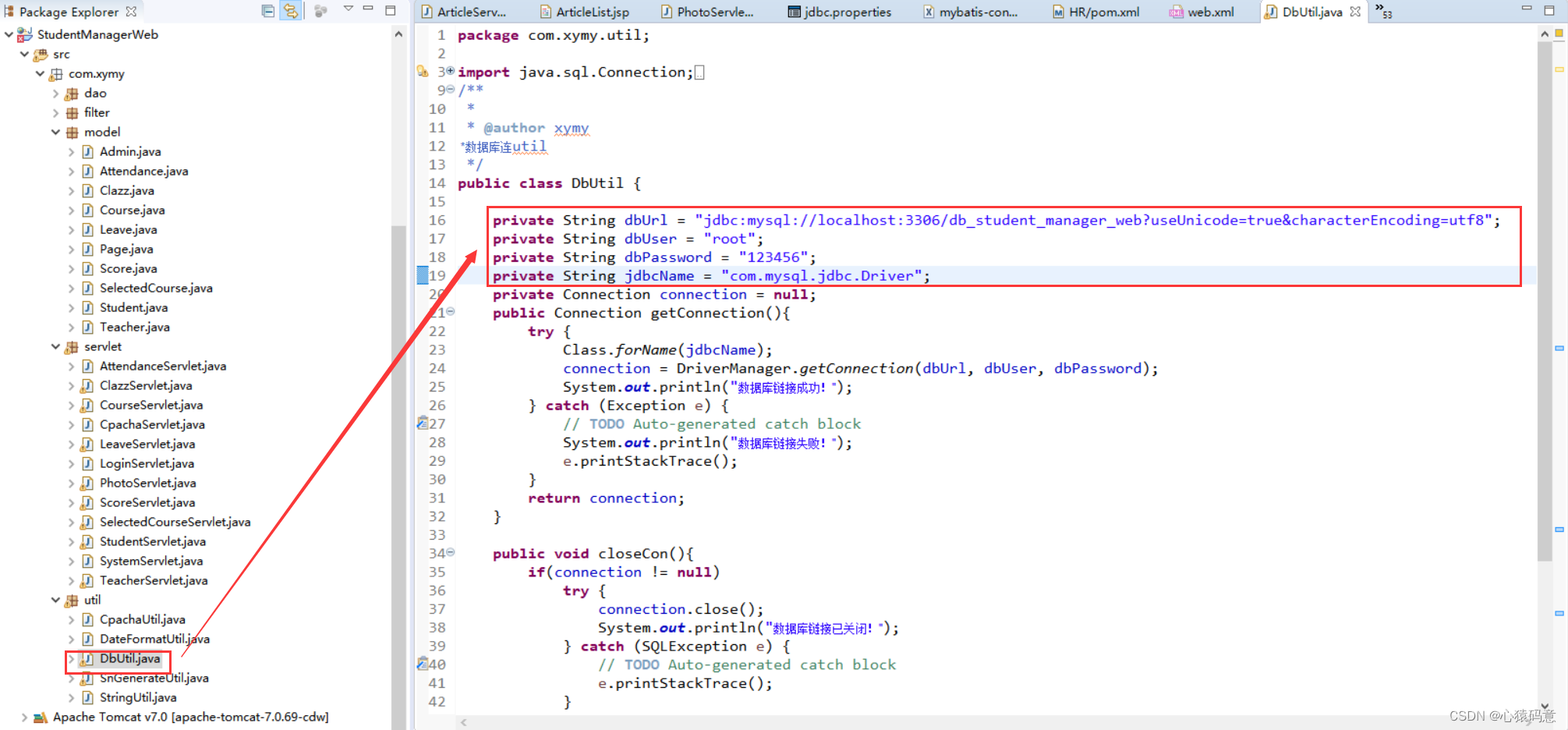
Task: Collapse the getConnection method fold at line 21
Action: 450,312
